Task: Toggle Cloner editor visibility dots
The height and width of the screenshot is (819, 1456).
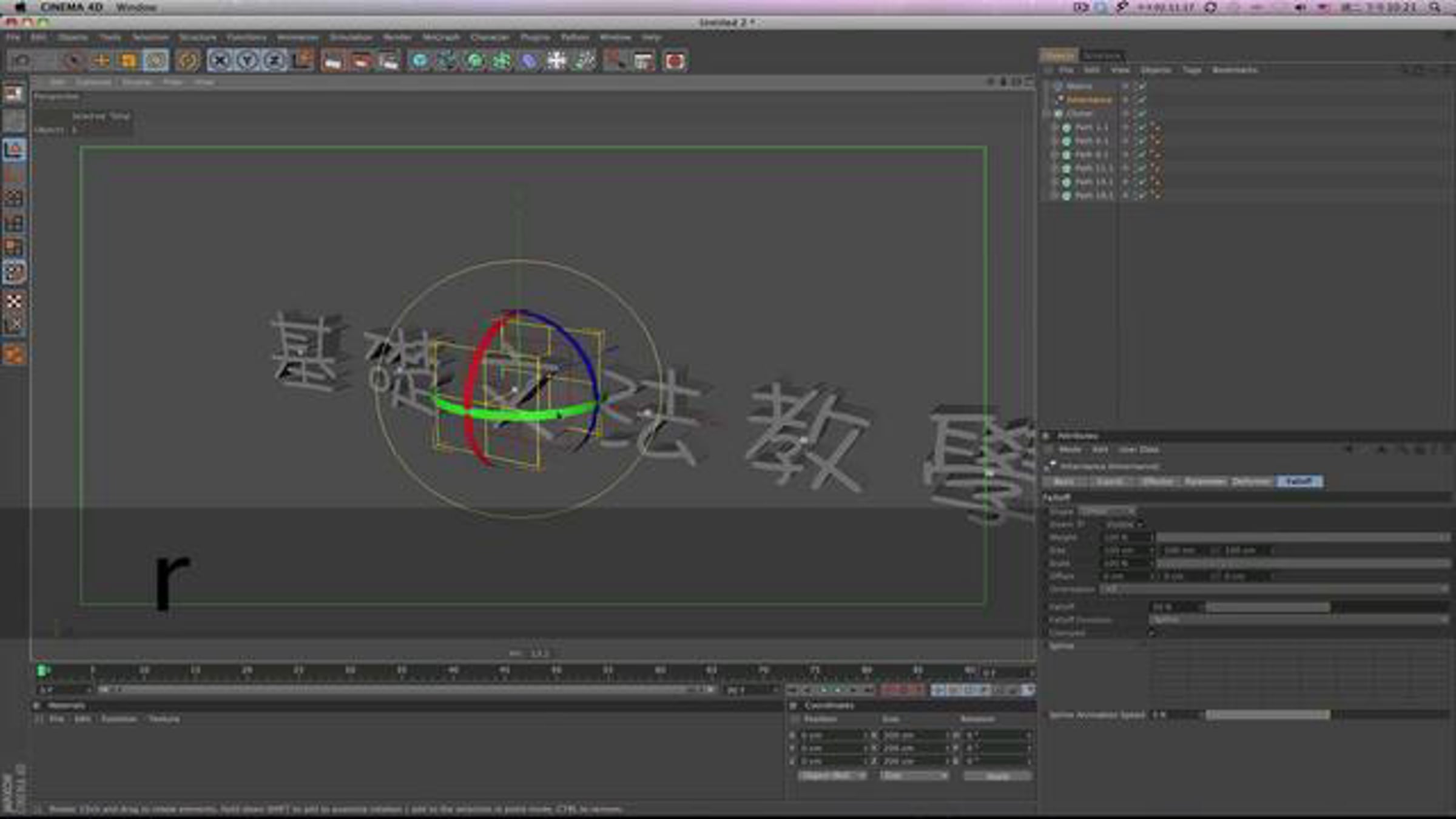Action: coord(1125,113)
